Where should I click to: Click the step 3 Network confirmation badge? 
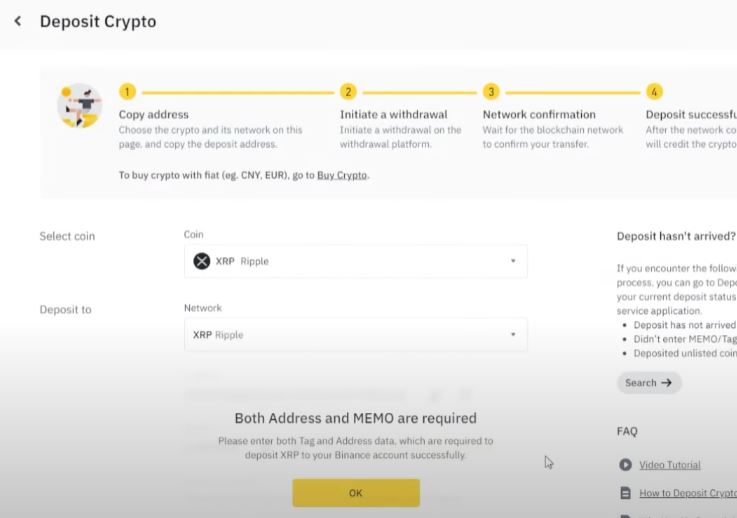[491, 92]
